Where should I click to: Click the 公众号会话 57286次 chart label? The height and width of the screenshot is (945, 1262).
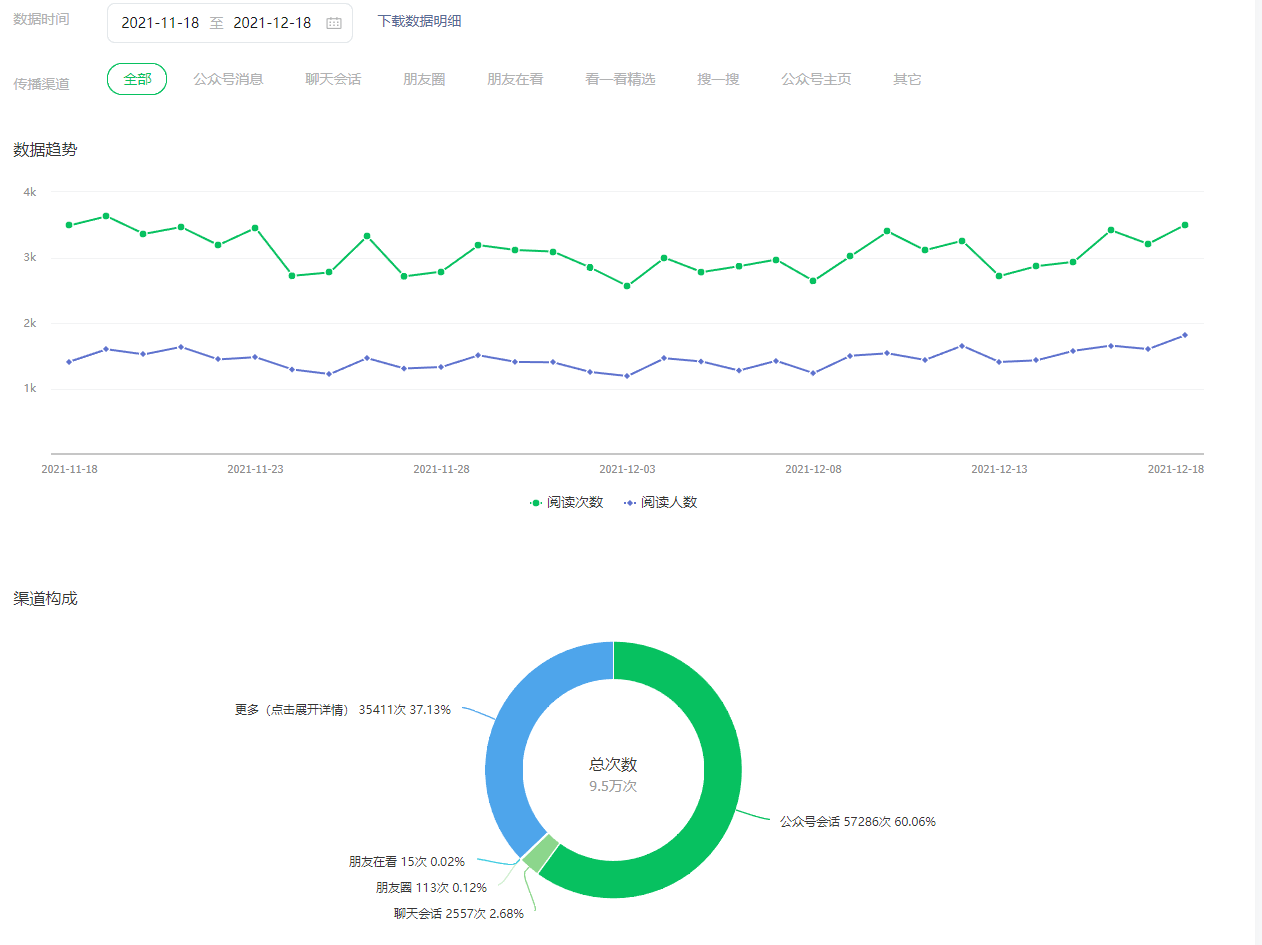[x=857, y=822]
